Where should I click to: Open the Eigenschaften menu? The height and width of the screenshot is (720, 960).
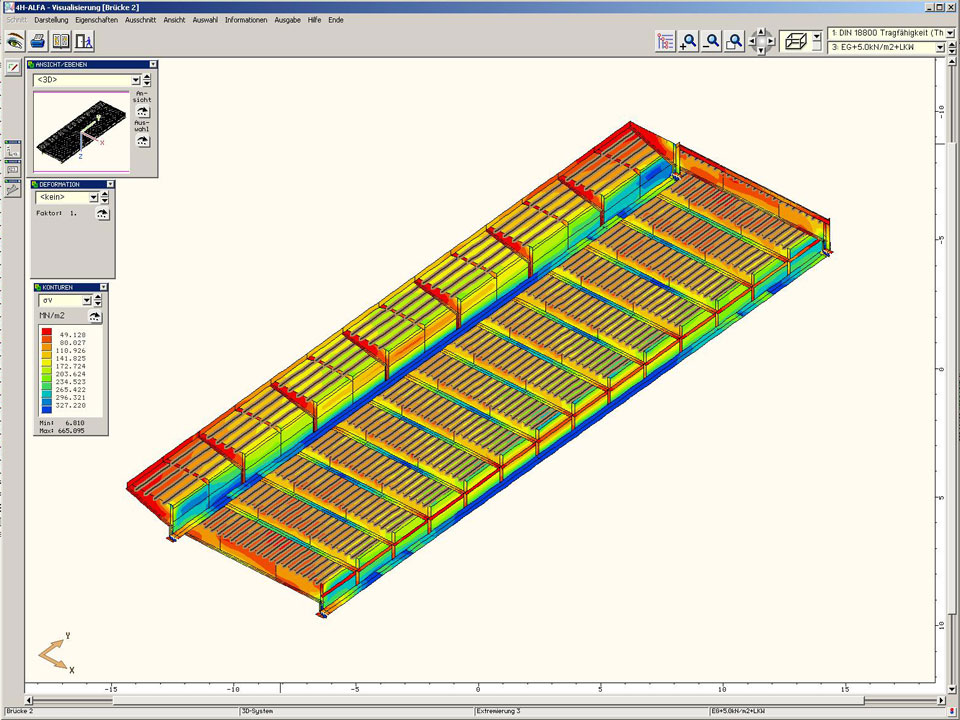pyautogui.click(x=98, y=19)
